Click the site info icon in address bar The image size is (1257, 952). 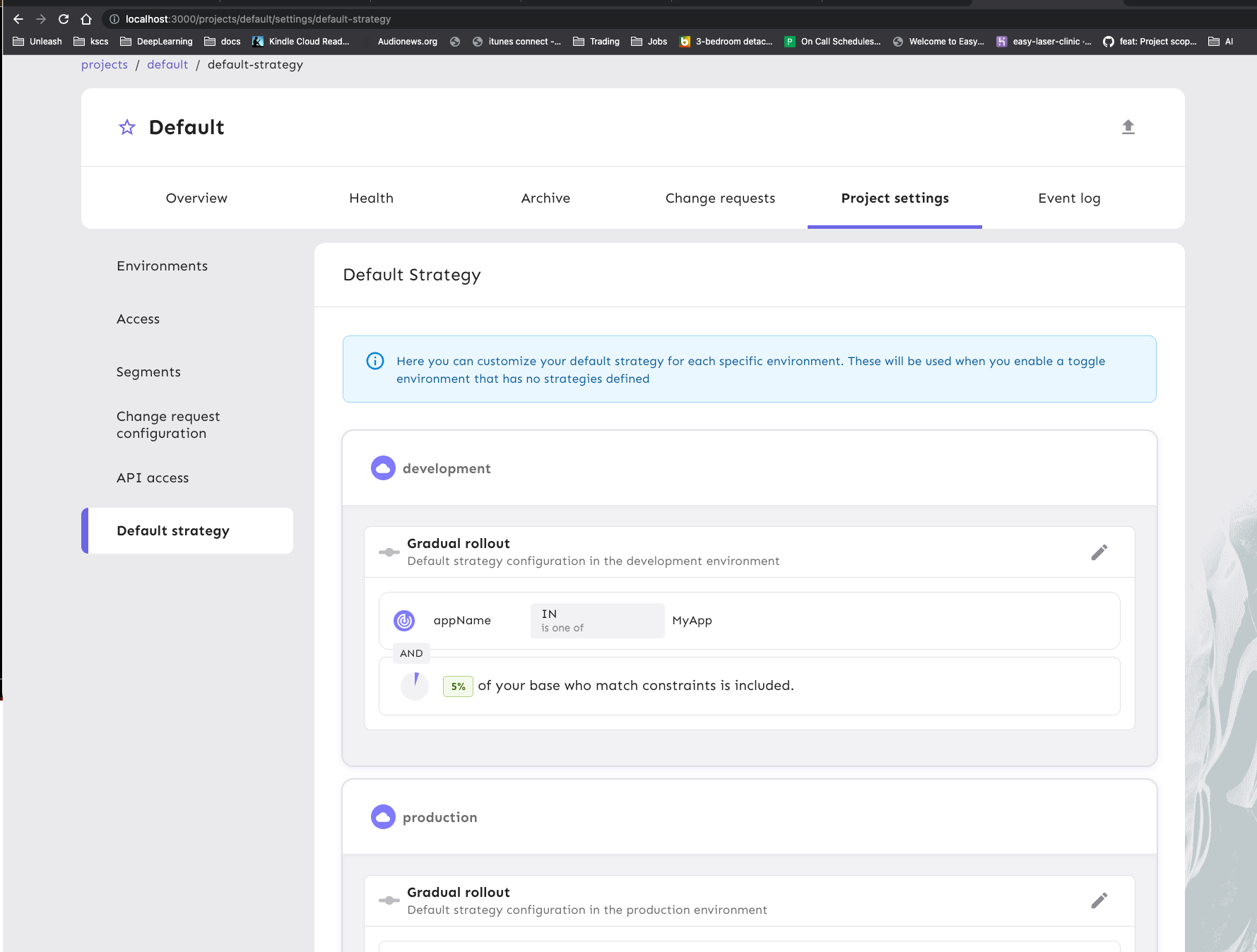pyautogui.click(x=114, y=19)
